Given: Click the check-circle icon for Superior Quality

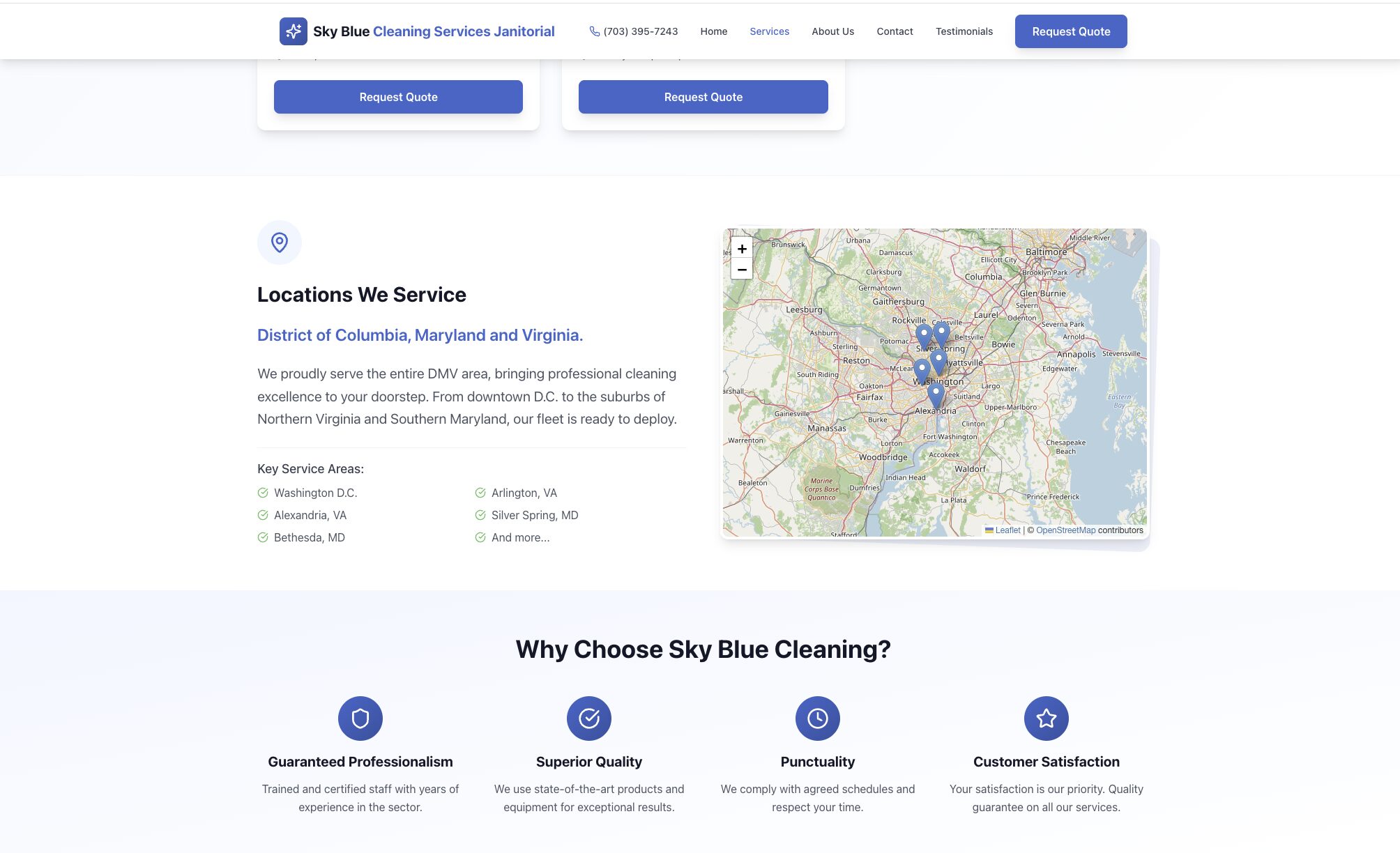Looking at the screenshot, I should point(589,718).
